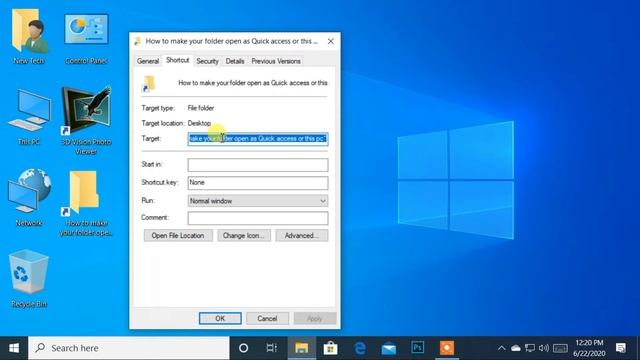
Task: Click the Start in text field
Action: coord(258,164)
